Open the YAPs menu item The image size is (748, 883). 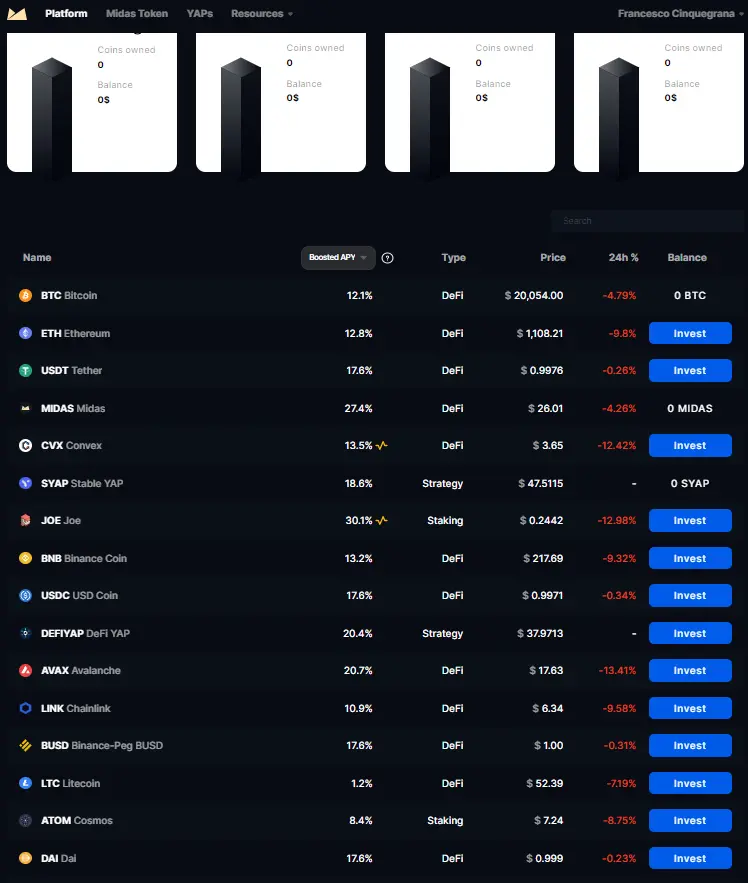pos(199,14)
